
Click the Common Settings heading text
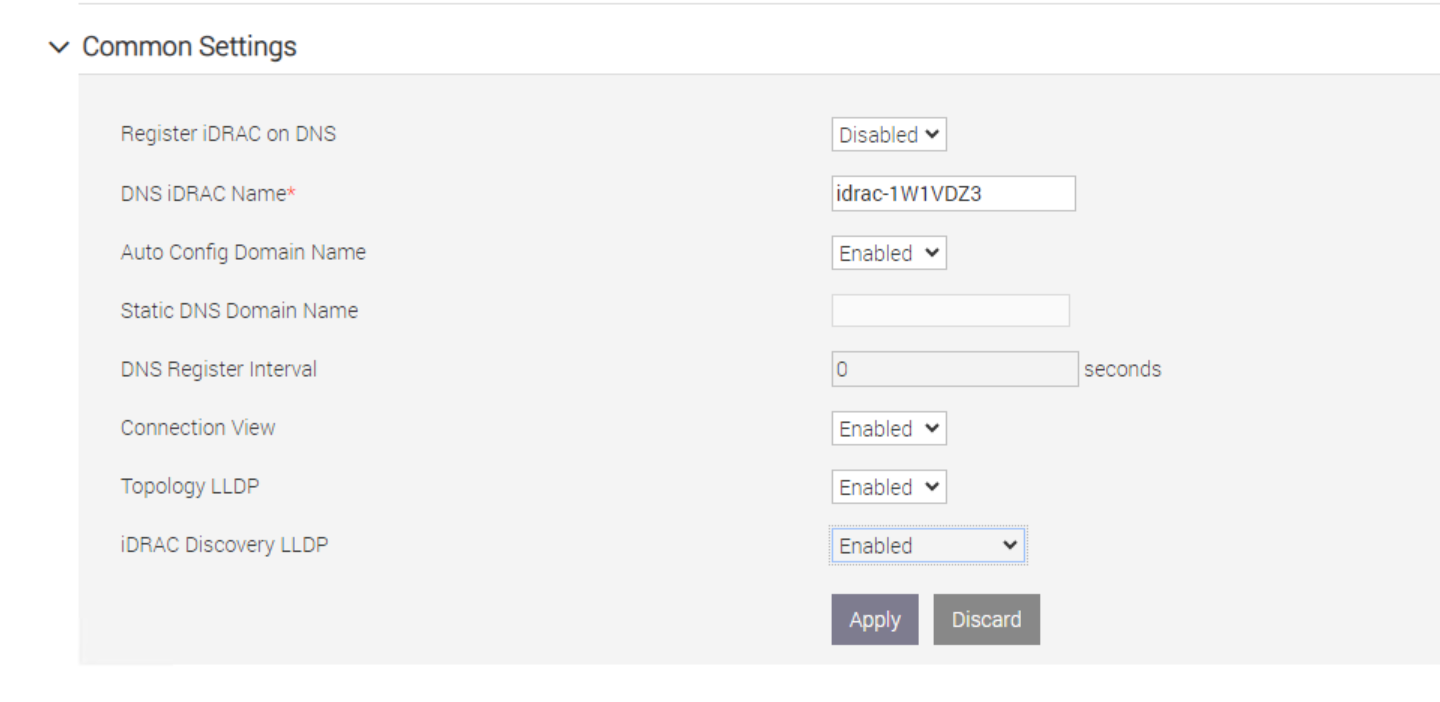189,47
